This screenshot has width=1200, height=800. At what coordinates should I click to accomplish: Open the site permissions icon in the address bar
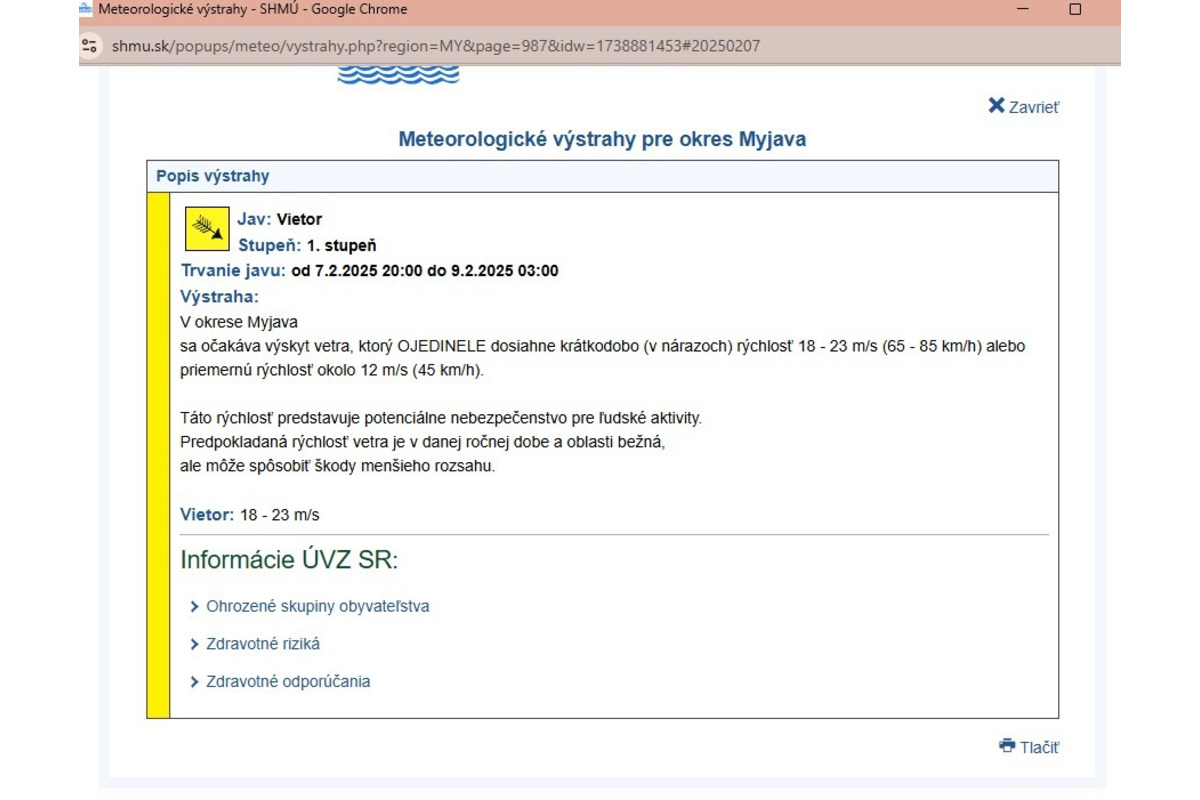click(x=90, y=45)
